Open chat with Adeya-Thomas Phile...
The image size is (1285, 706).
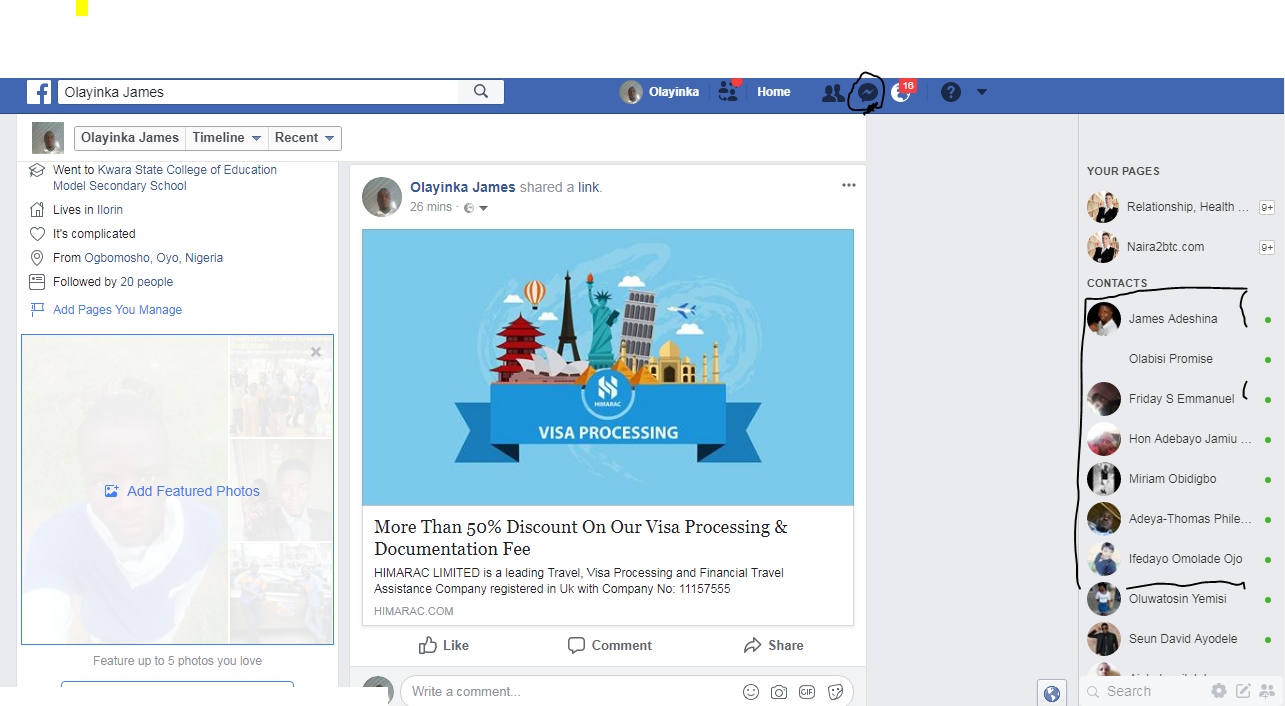click(1180, 519)
